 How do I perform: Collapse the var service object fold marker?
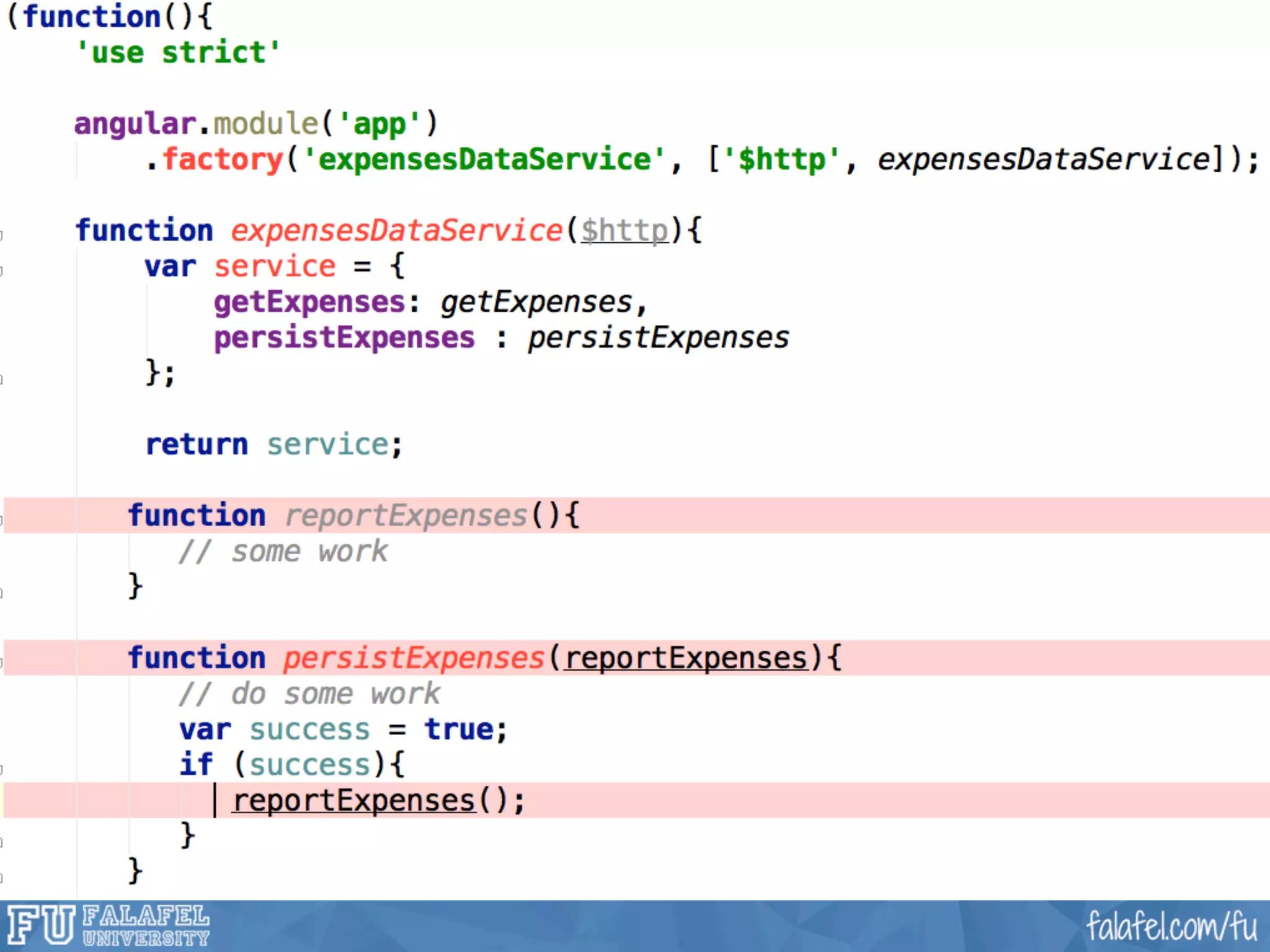(x=2, y=271)
